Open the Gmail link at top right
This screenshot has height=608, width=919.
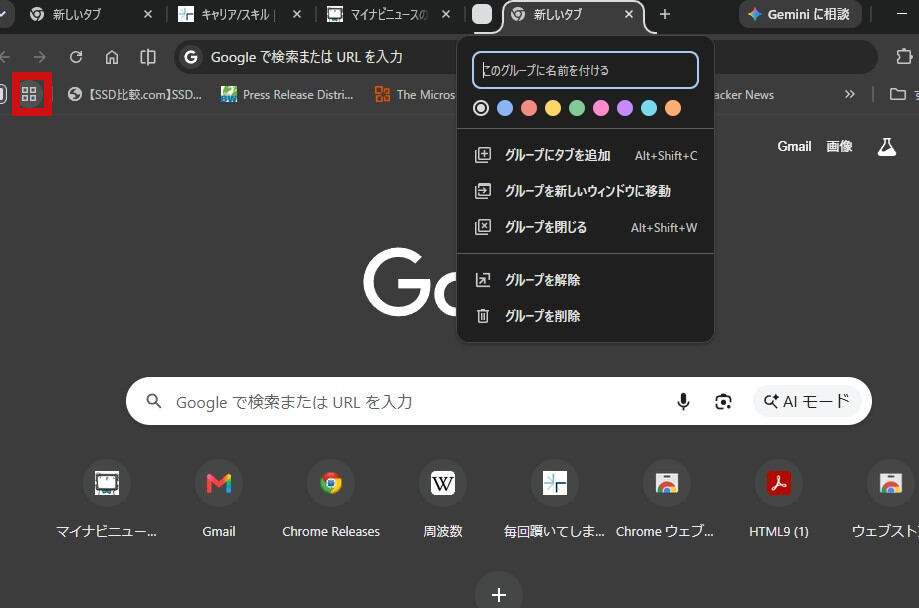coord(794,147)
